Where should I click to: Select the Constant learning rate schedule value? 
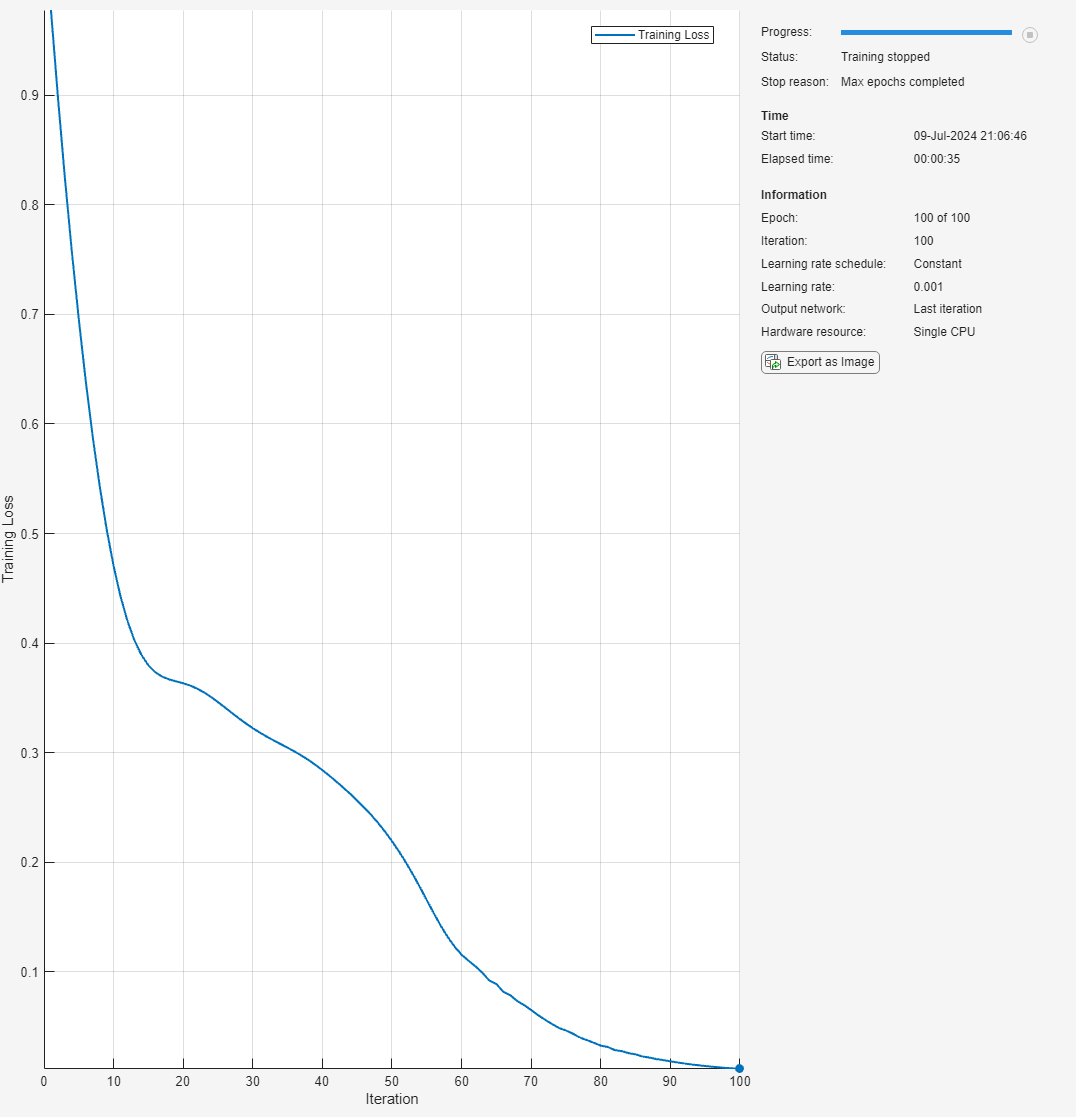pyautogui.click(x=937, y=264)
